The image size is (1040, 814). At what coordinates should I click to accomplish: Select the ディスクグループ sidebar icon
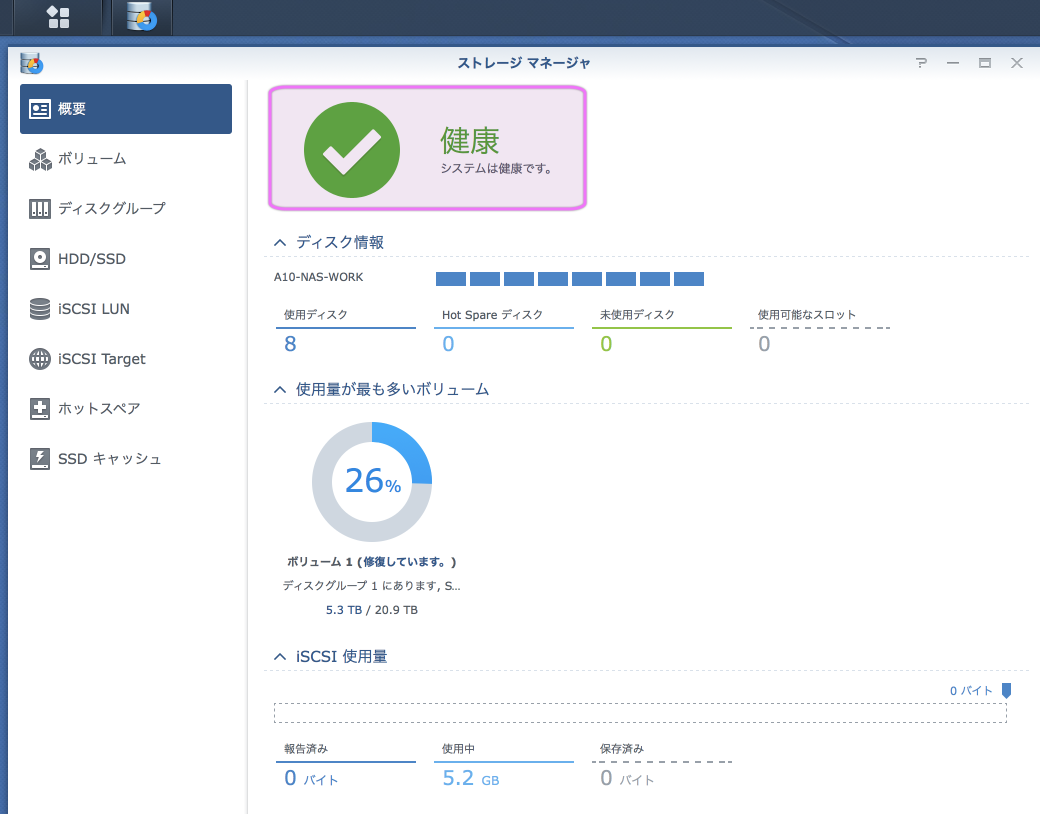(40, 209)
